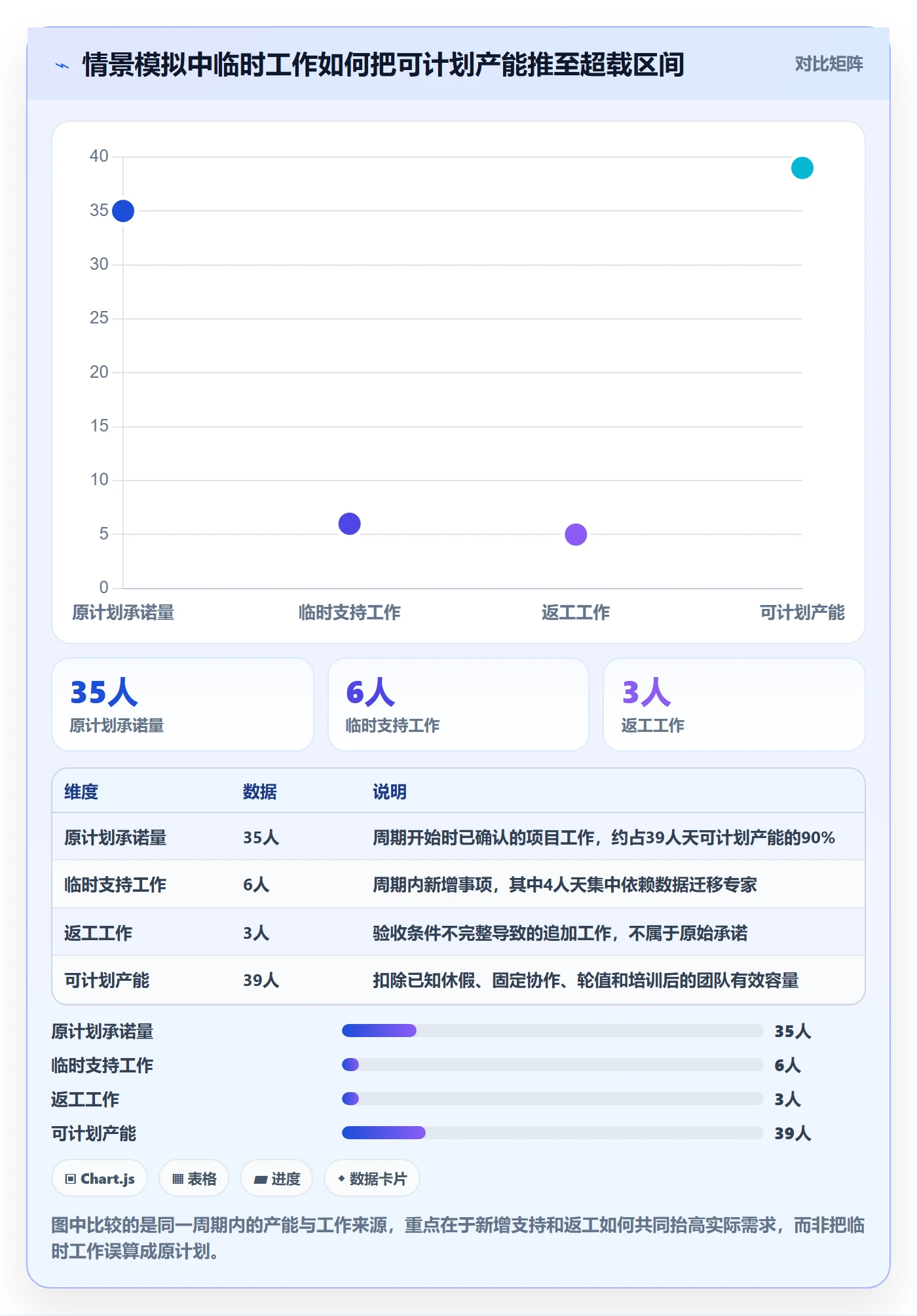Click the 说明 column header

(x=390, y=792)
